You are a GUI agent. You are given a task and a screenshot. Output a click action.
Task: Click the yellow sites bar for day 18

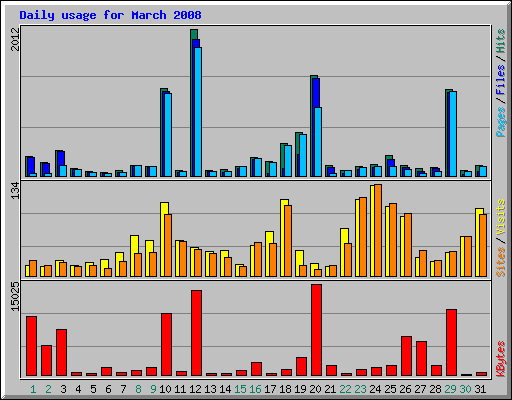point(283,238)
